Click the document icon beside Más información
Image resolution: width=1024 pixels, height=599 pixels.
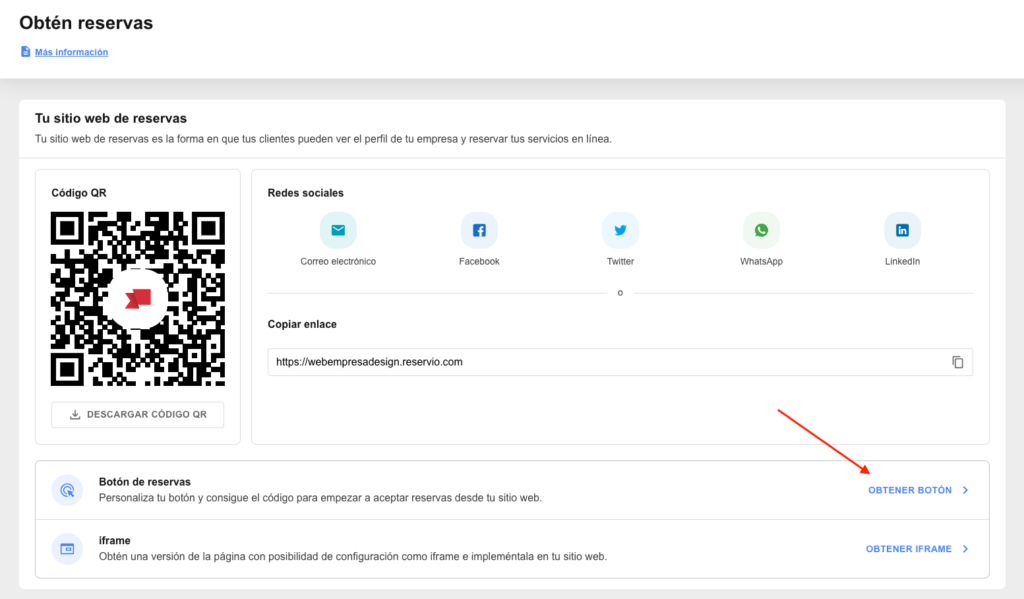25,52
